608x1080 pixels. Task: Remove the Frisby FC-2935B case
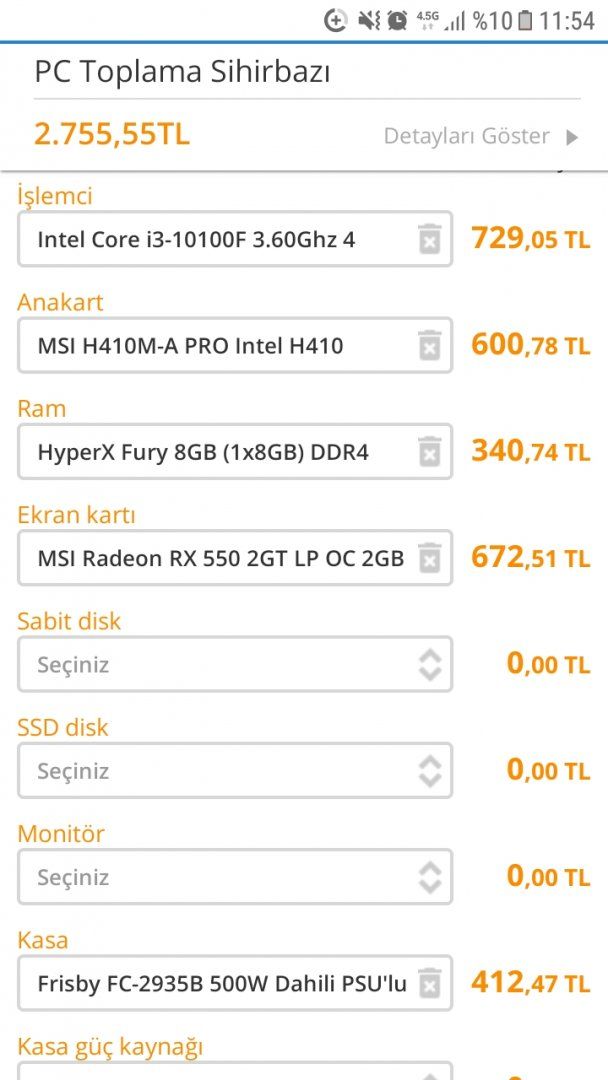[x=429, y=983]
